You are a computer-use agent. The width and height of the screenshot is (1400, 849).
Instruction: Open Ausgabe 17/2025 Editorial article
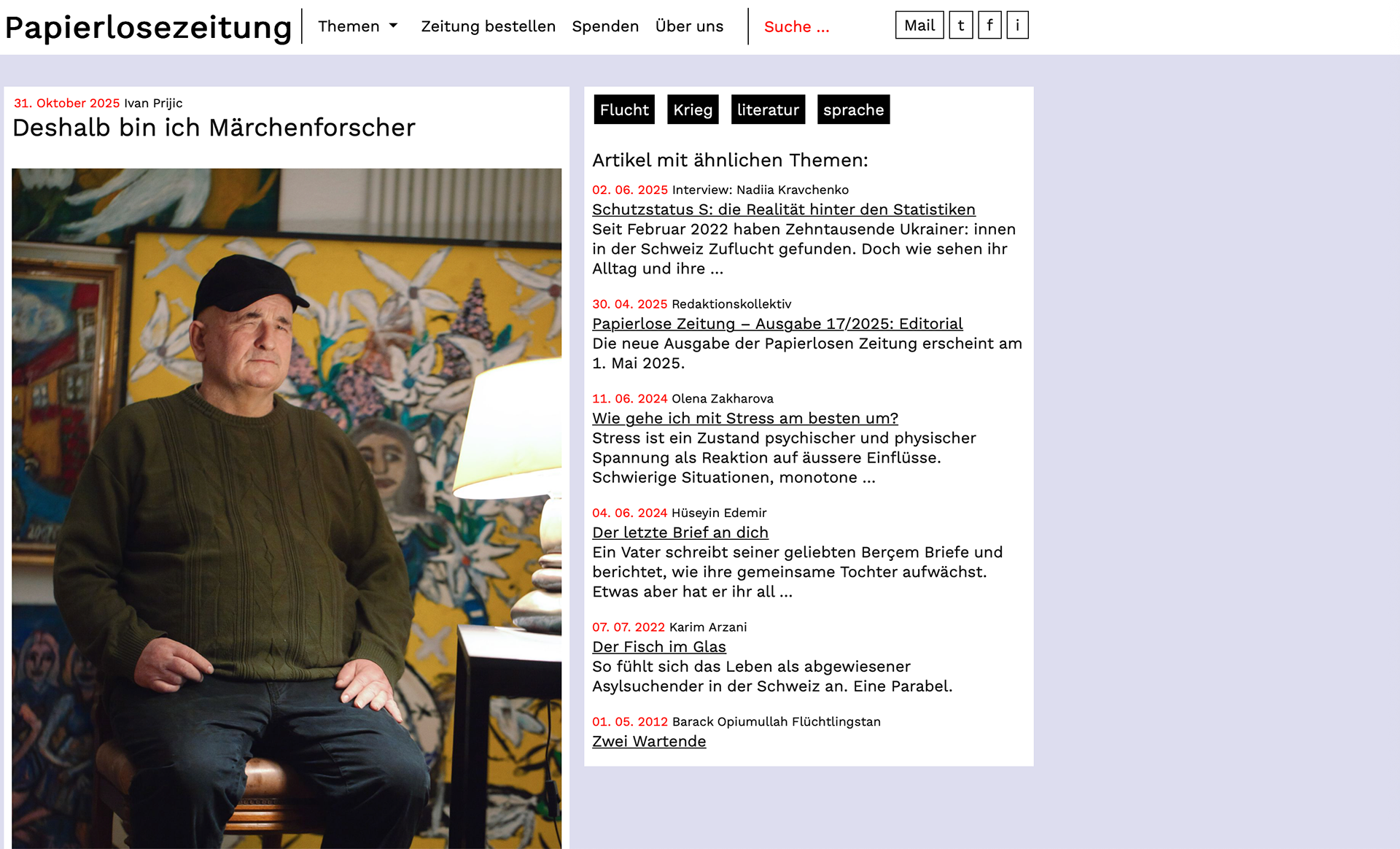777,324
